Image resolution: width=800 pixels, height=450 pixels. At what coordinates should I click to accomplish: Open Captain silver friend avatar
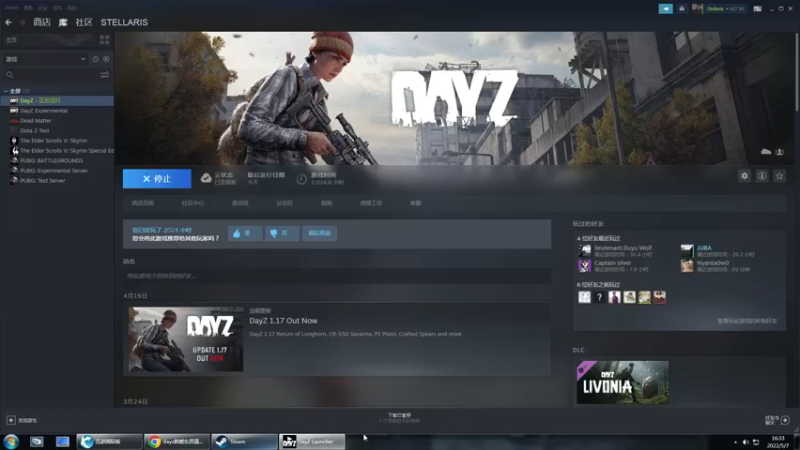585,265
